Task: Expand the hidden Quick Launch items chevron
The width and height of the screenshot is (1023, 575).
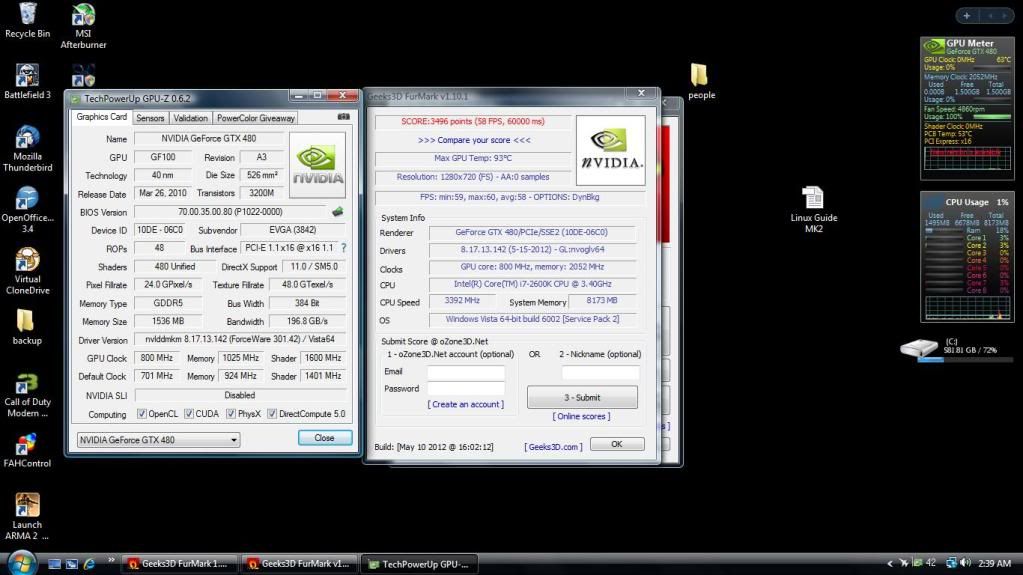Action: click(x=110, y=561)
